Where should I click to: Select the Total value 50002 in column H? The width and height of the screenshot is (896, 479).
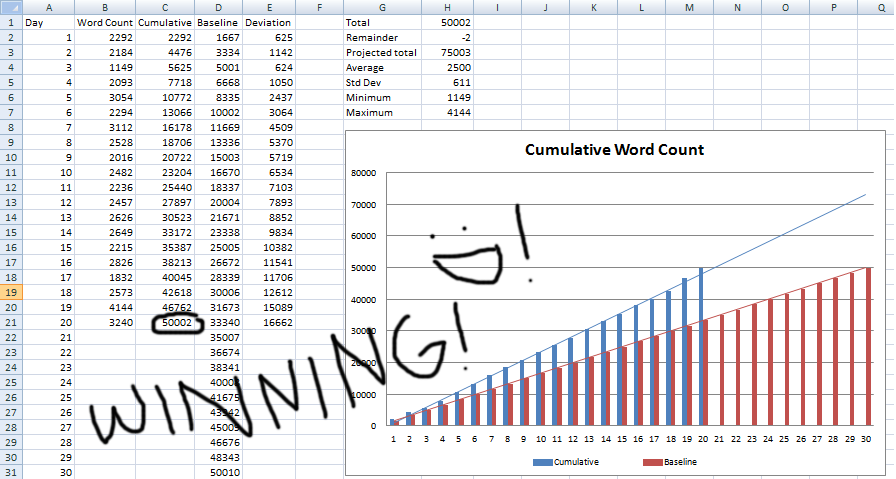(x=447, y=23)
